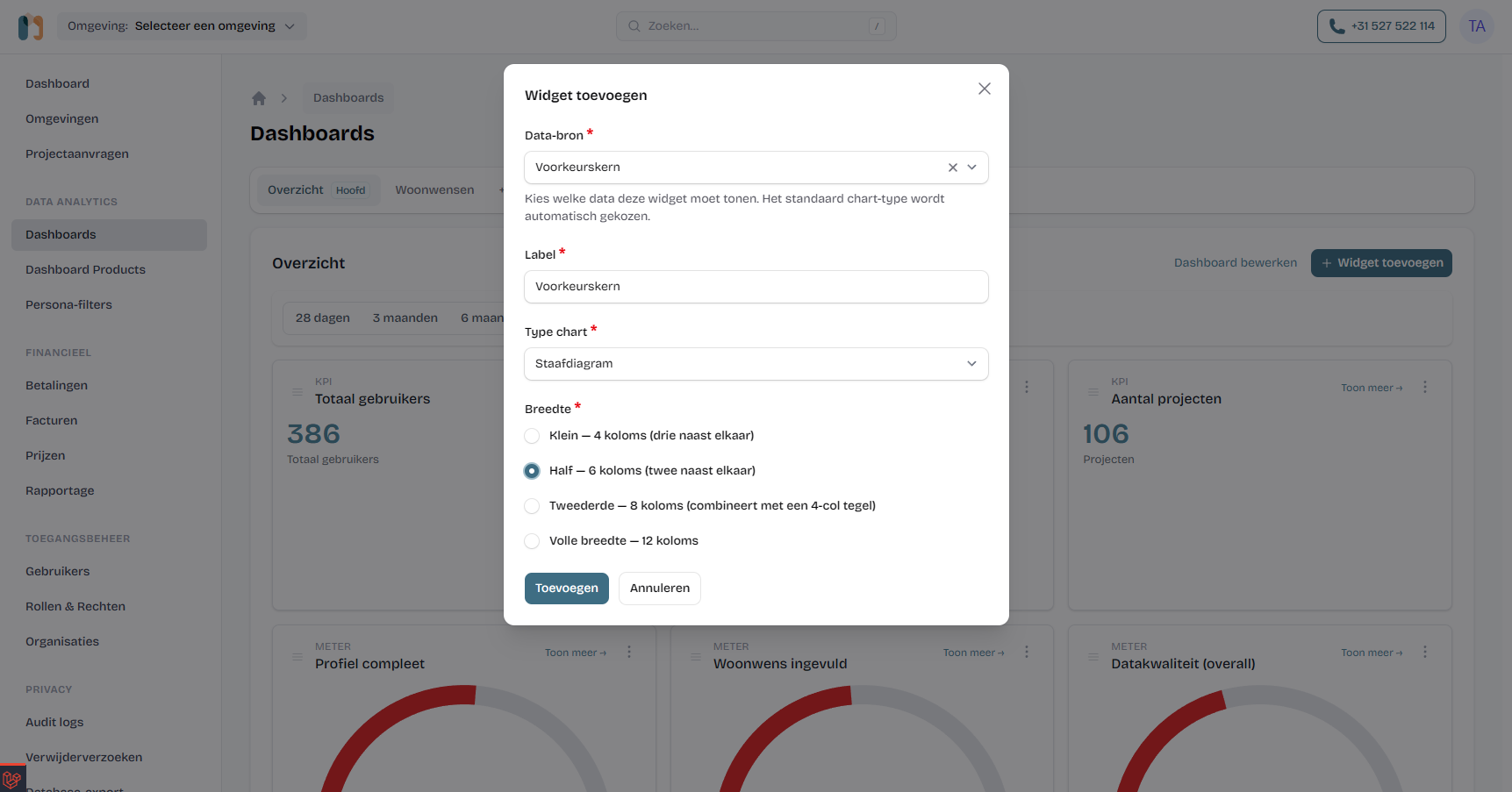The width and height of the screenshot is (1512, 792).
Task: Grab the Profiel compleet drag handle
Action: point(297,657)
